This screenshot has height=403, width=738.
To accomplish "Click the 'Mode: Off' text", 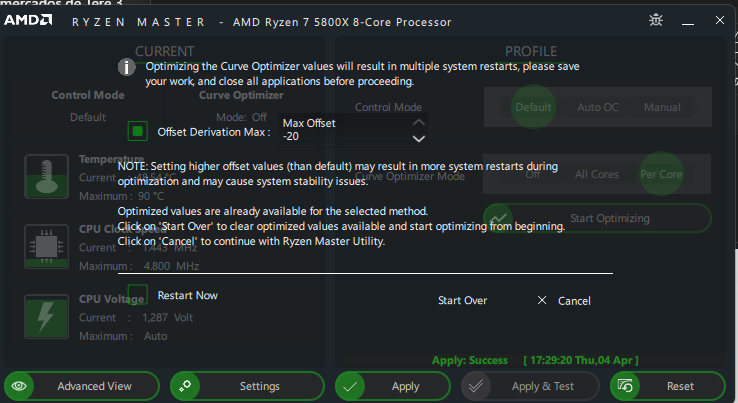I will point(241,117).
